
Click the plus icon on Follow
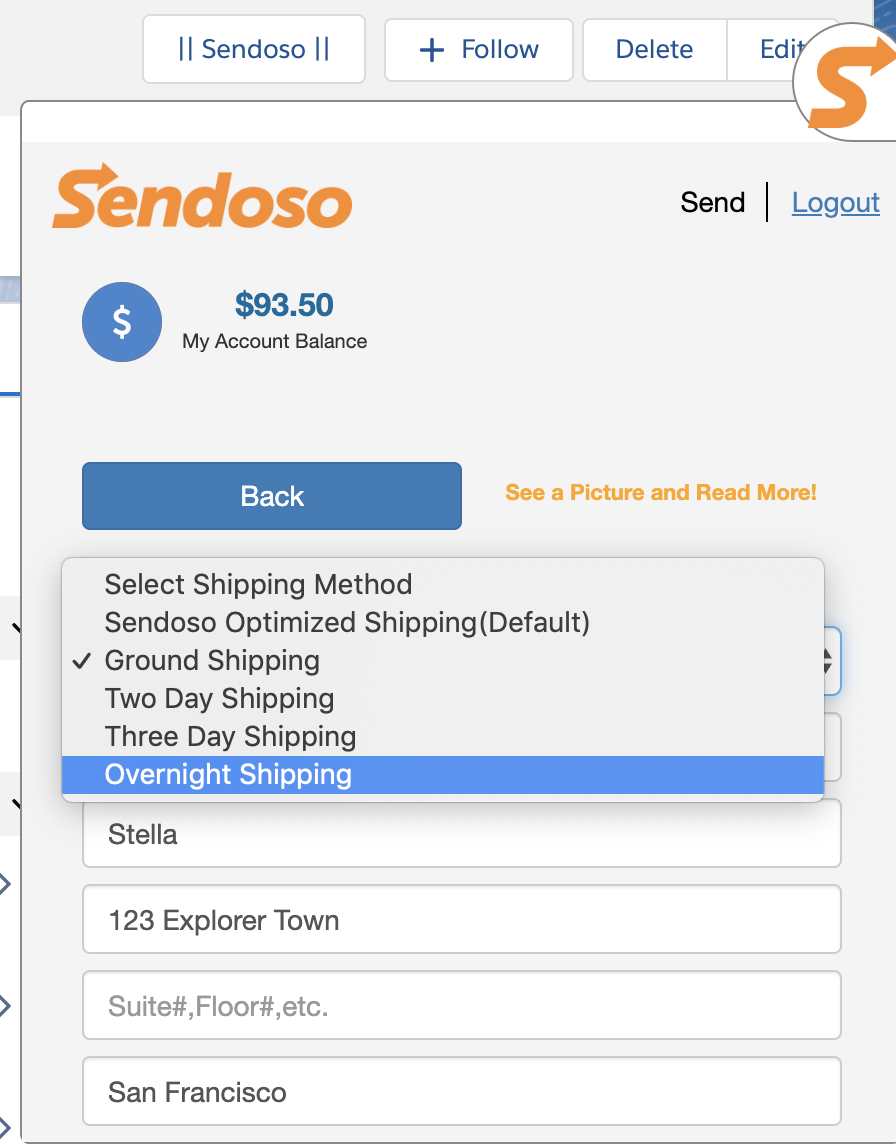431,50
